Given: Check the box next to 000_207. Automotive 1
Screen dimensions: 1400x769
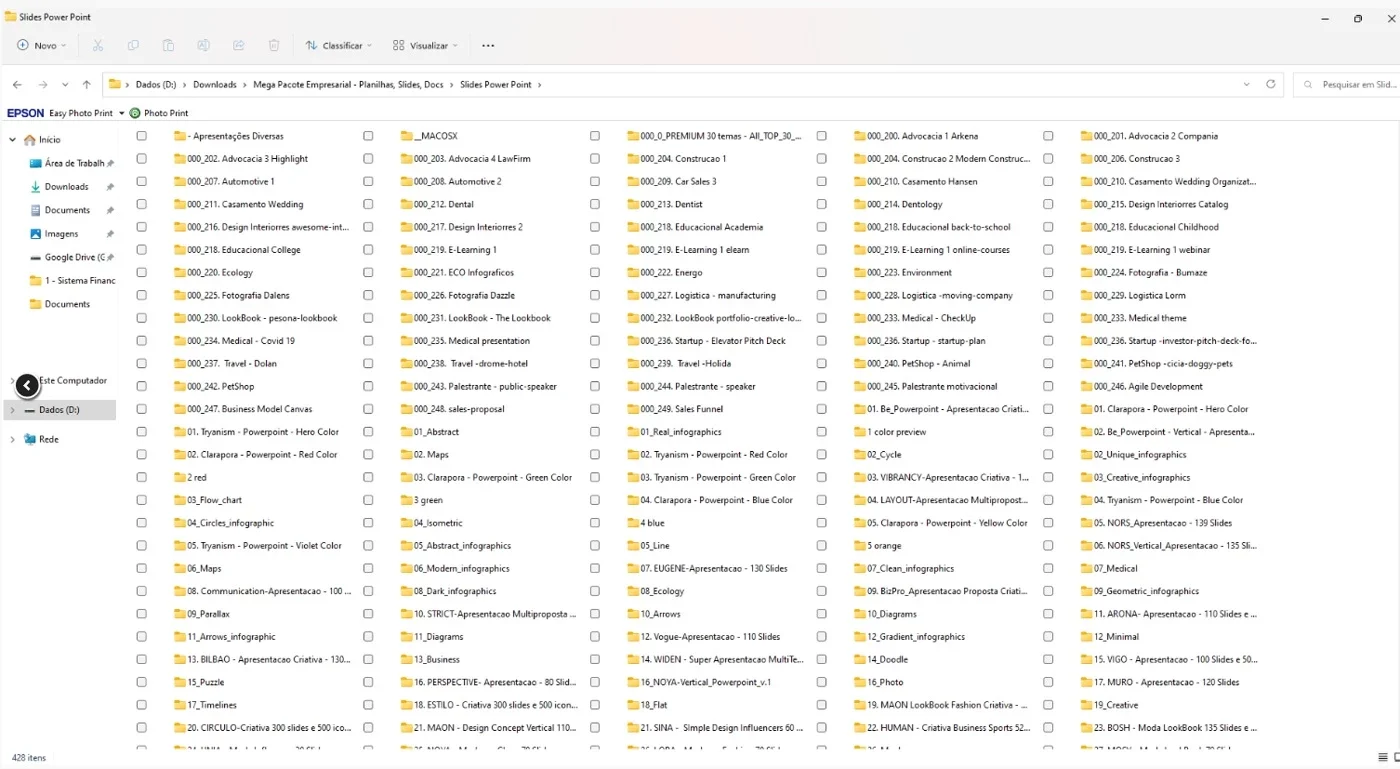Looking at the screenshot, I should pyautogui.click(x=141, y=181).
